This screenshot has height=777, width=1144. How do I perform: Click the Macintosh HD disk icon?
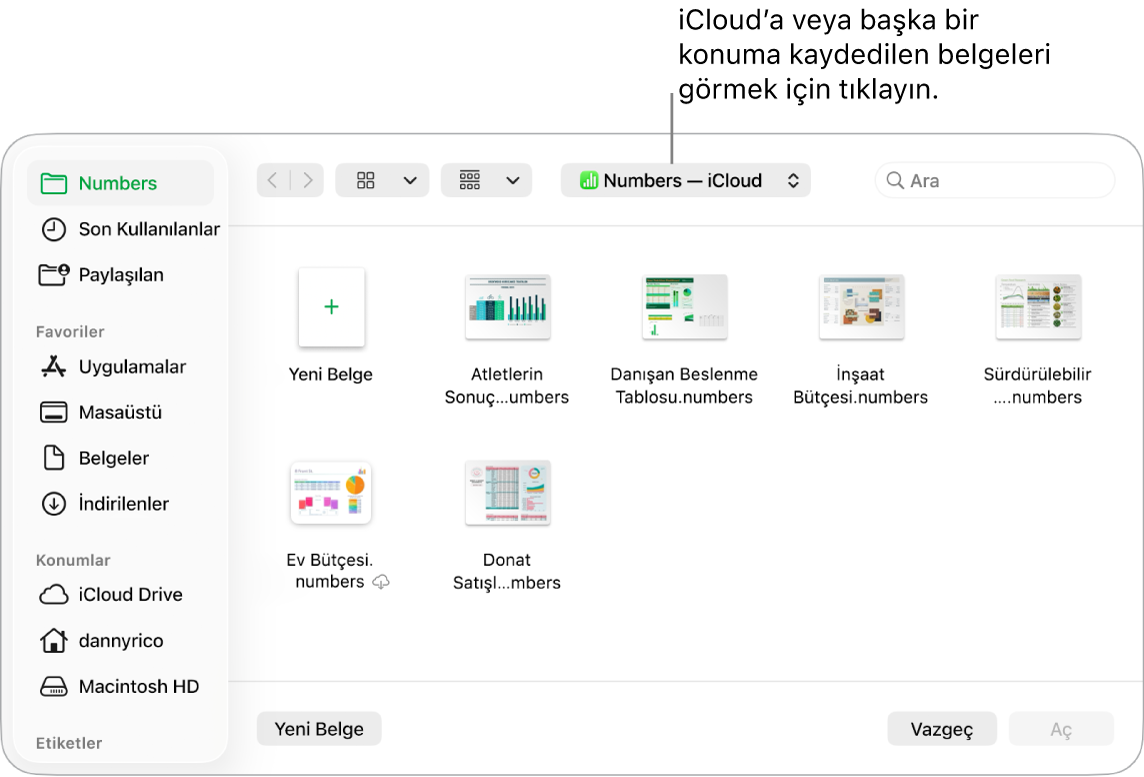(53, 687)
